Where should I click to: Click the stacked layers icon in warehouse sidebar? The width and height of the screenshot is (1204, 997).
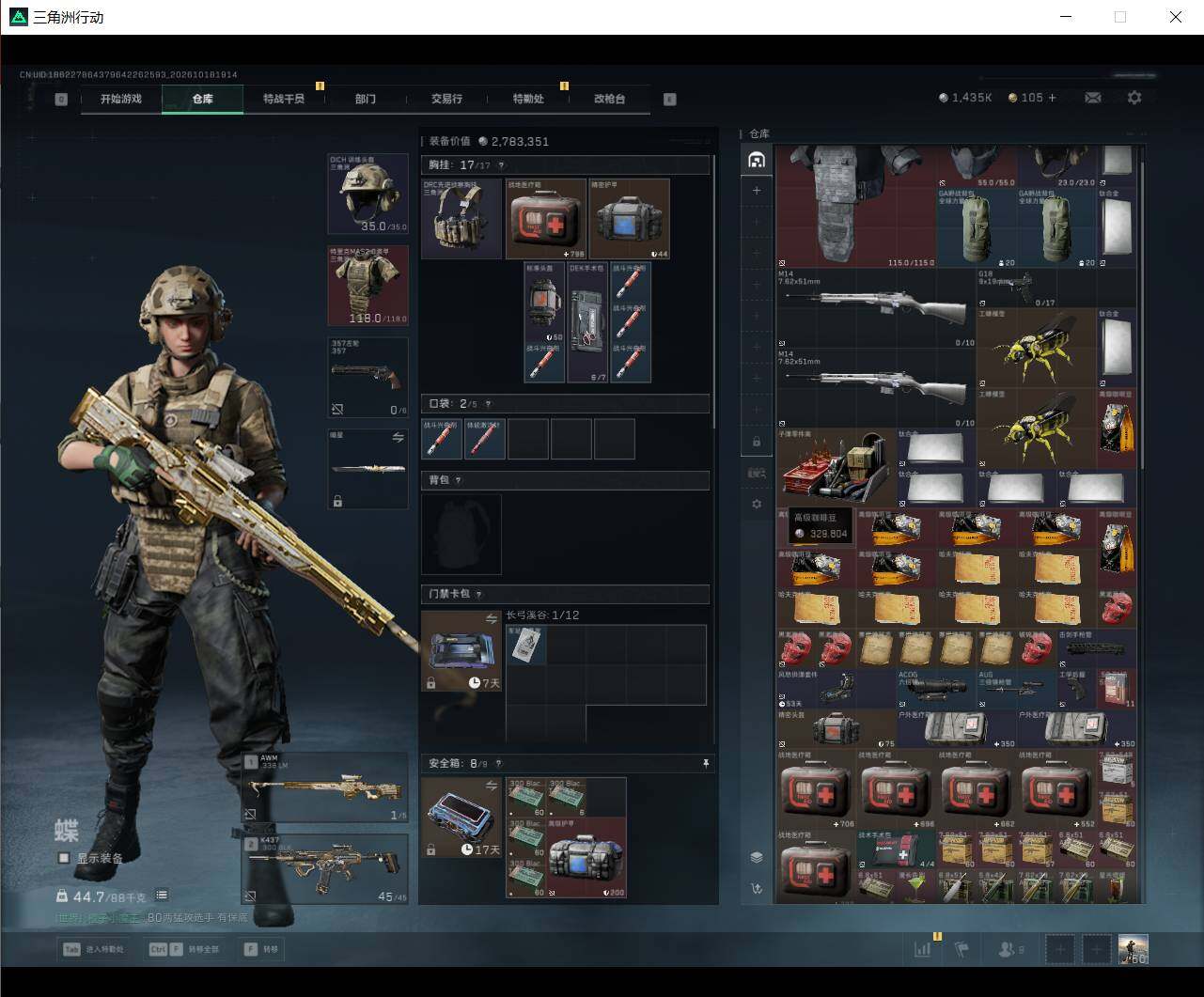point(757,857)
